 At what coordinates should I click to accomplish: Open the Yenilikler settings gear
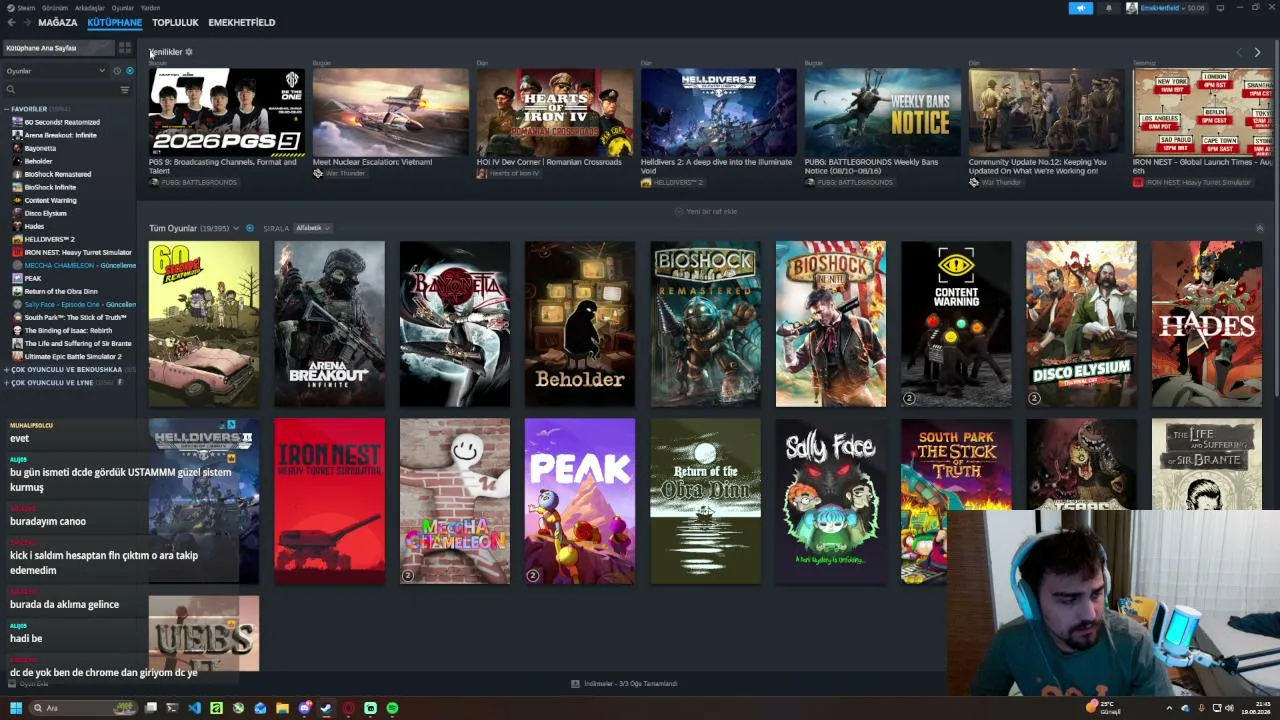pyautogui.click(x=189, y=52)
